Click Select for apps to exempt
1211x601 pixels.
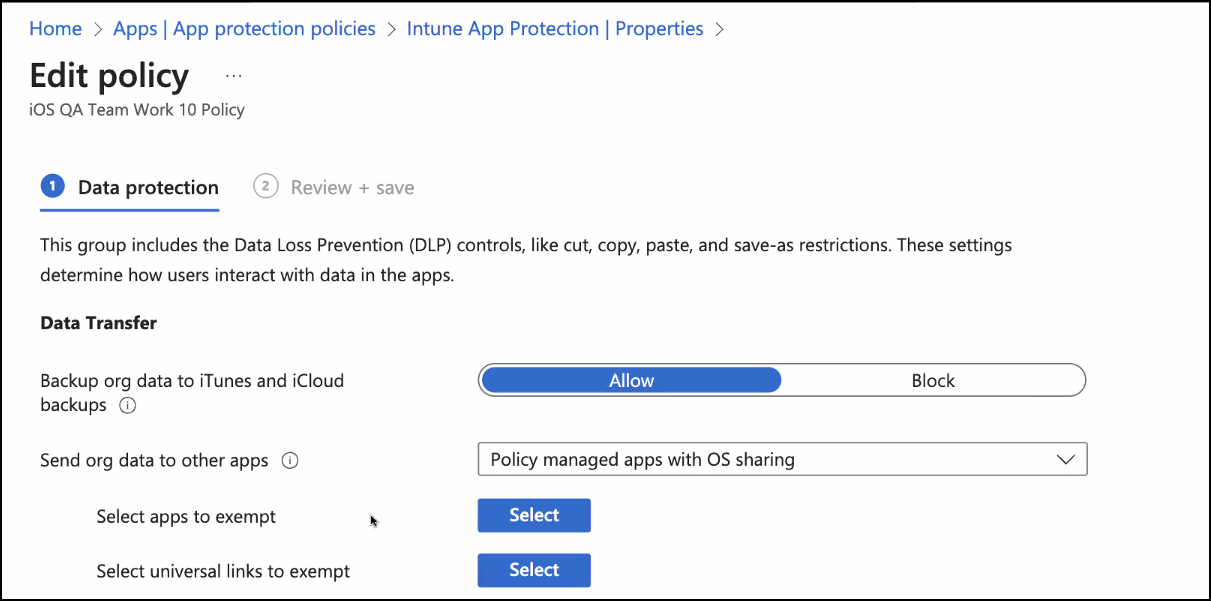coord(534,516)
